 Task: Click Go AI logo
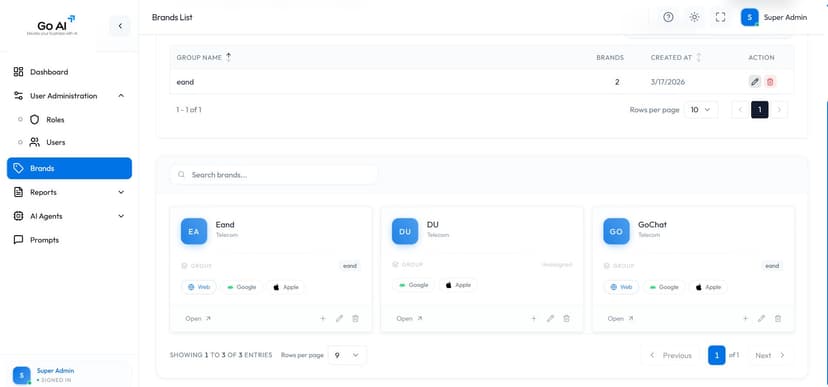pyautogui.click(x=53, y=25)
